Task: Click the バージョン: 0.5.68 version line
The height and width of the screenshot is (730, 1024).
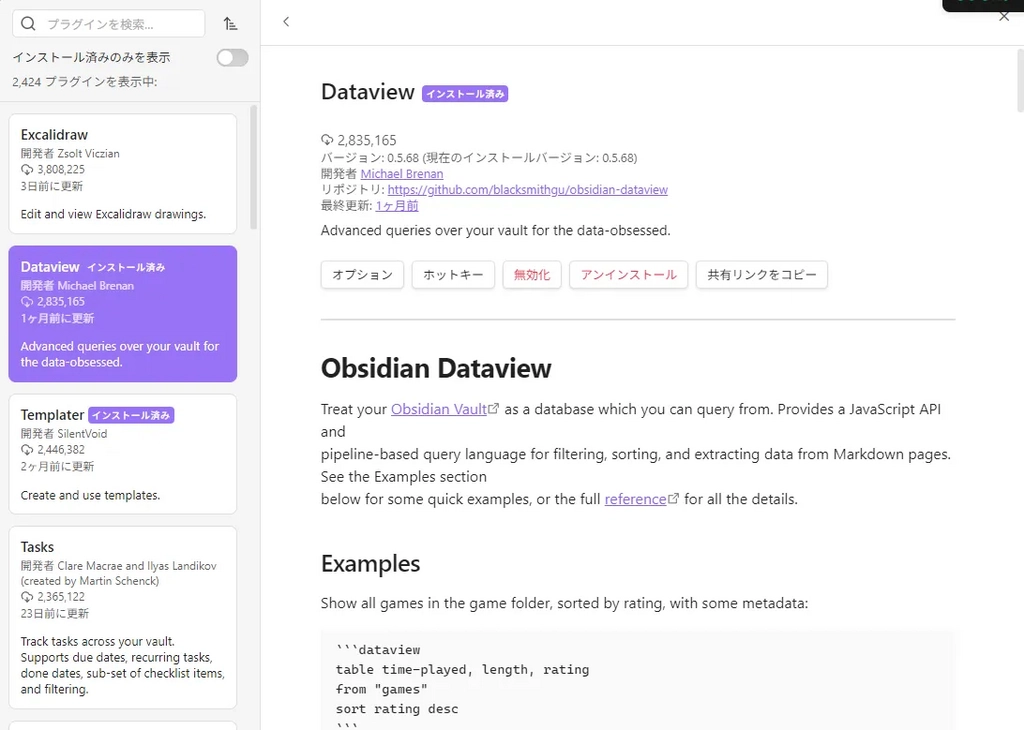Action: 479,158
